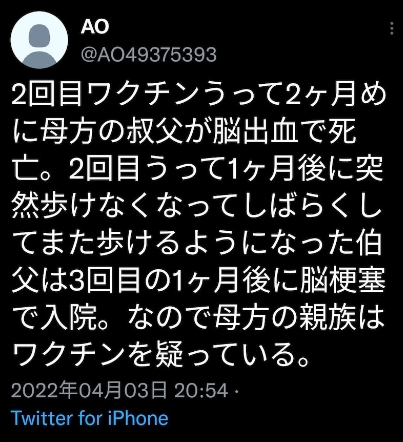Click tweet line starting で入院。なので母方

(198, 318)
